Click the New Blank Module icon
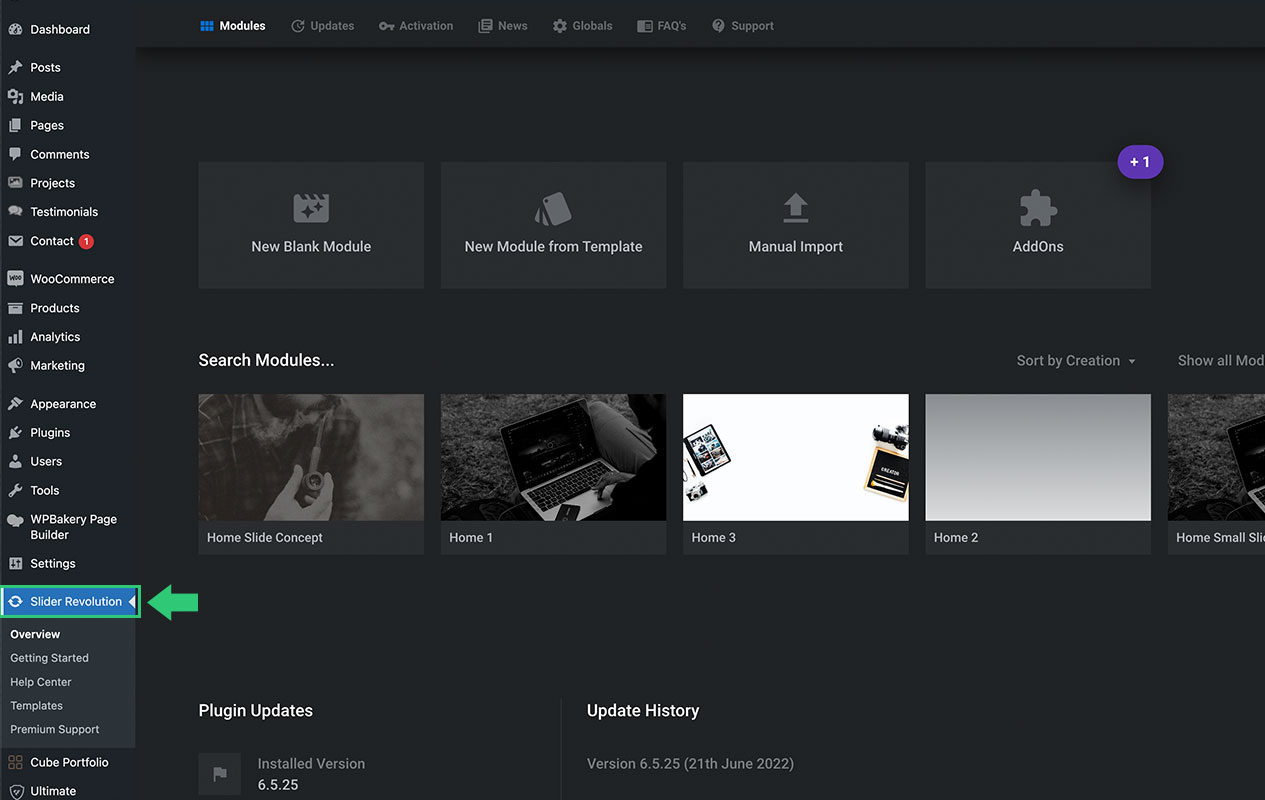1265x800 pixels. pyautogui.click(x=311, y=208)
